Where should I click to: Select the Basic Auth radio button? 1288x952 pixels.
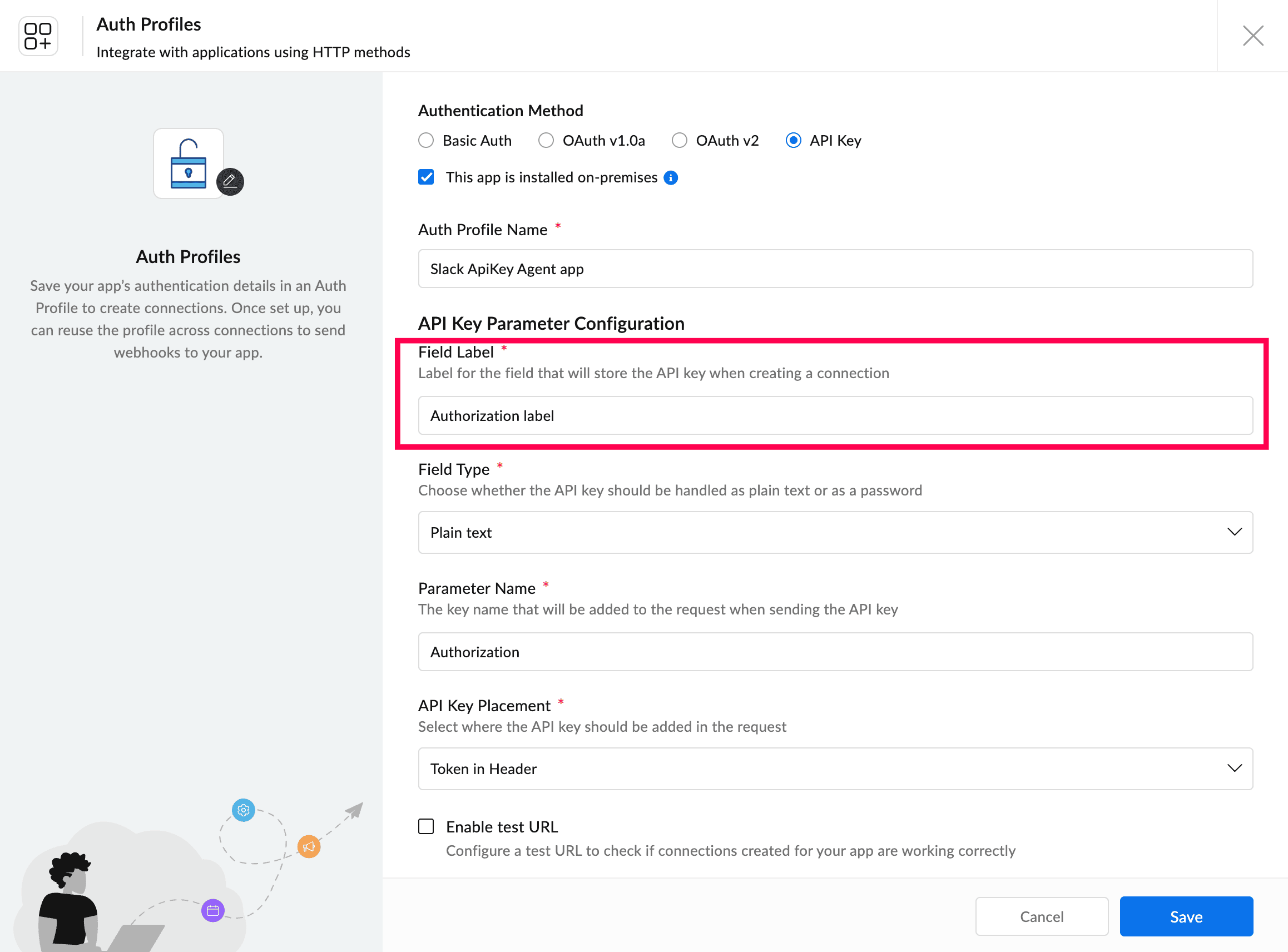click(x=426, y=141)
